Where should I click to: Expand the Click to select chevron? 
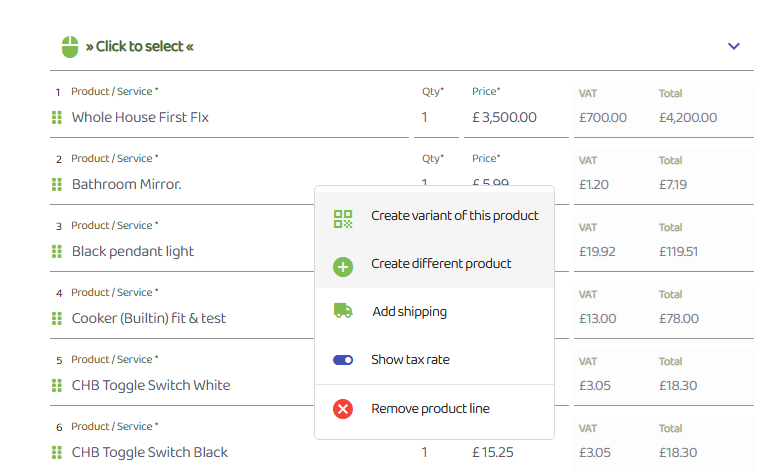point(734,46)
